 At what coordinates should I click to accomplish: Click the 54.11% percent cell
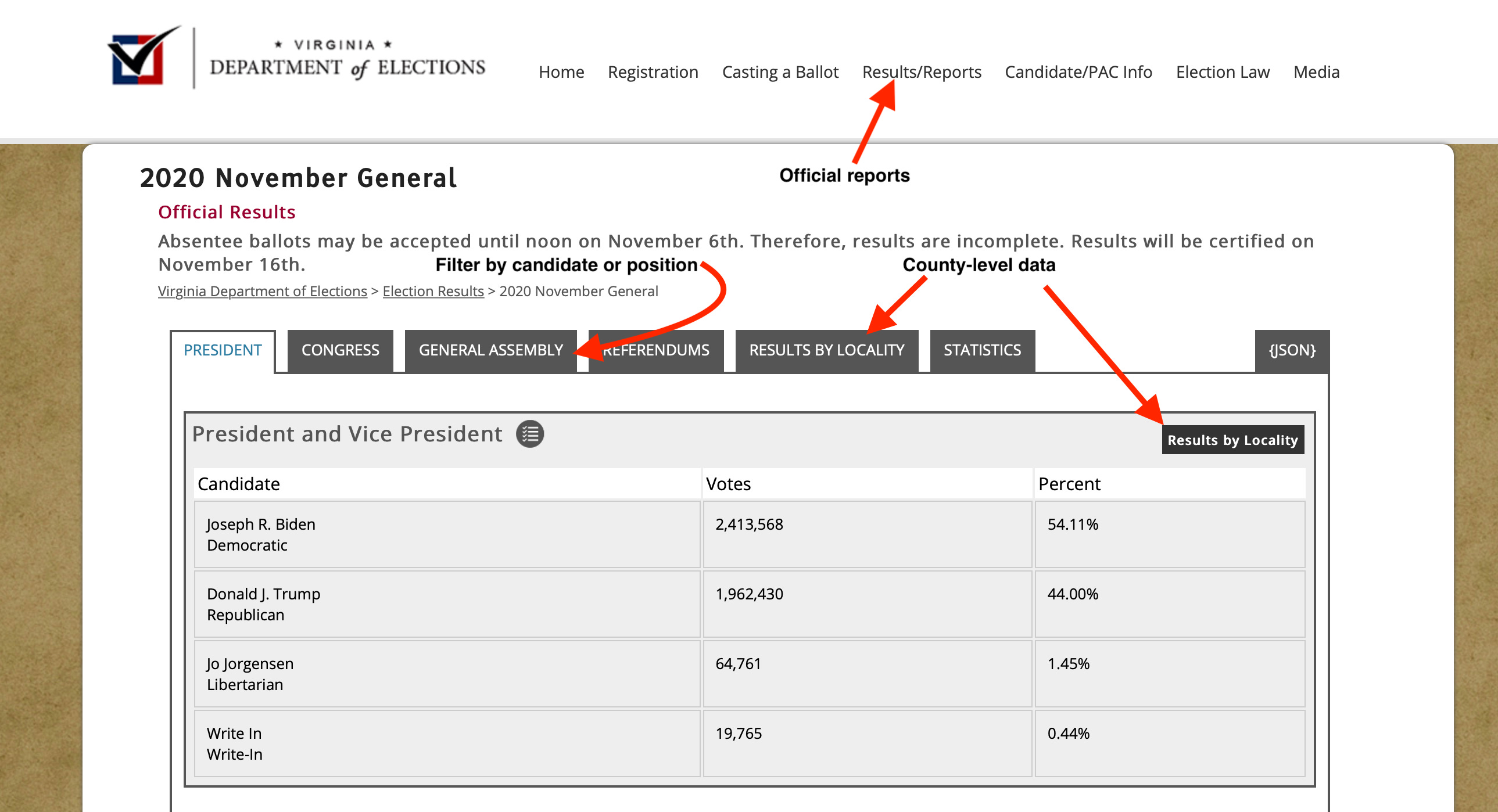pyautogui.click(x=1170, y=534)
